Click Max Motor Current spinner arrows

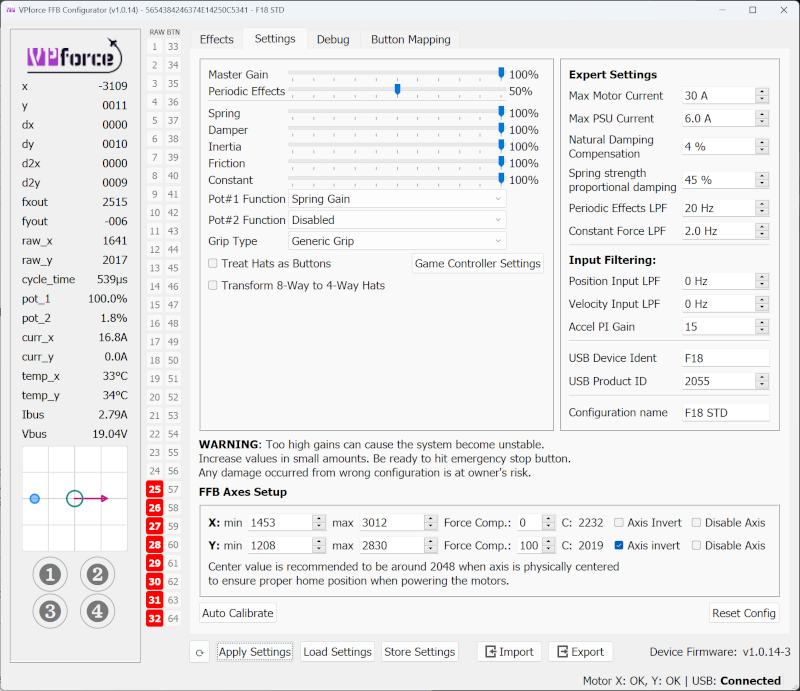tap(762, 95)
